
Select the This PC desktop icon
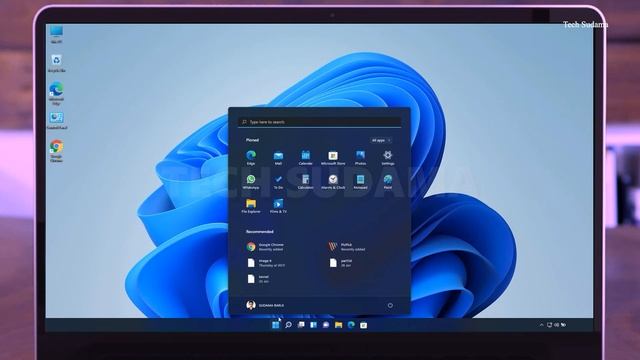coord(56,35)
